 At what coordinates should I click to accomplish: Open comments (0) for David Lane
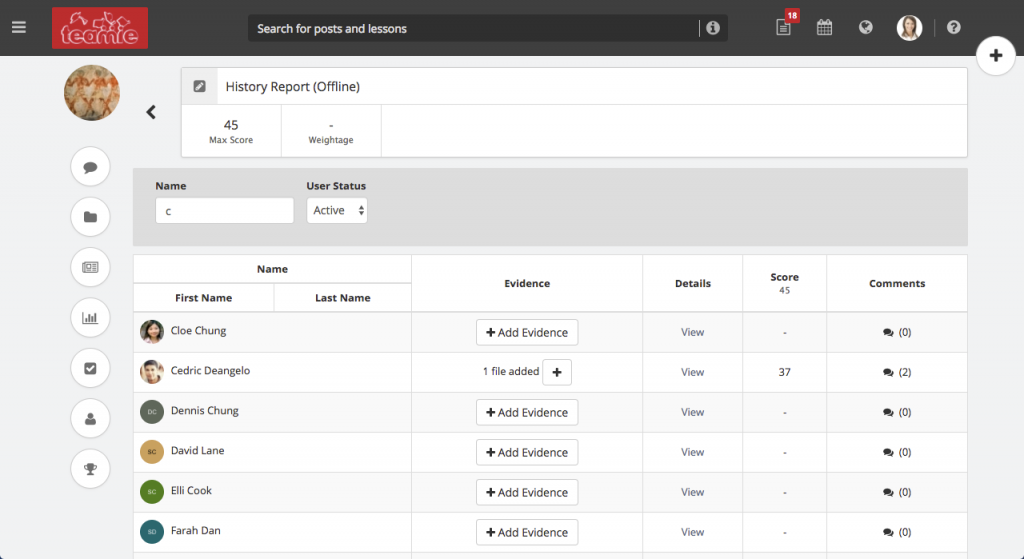[x=897, y=452]
